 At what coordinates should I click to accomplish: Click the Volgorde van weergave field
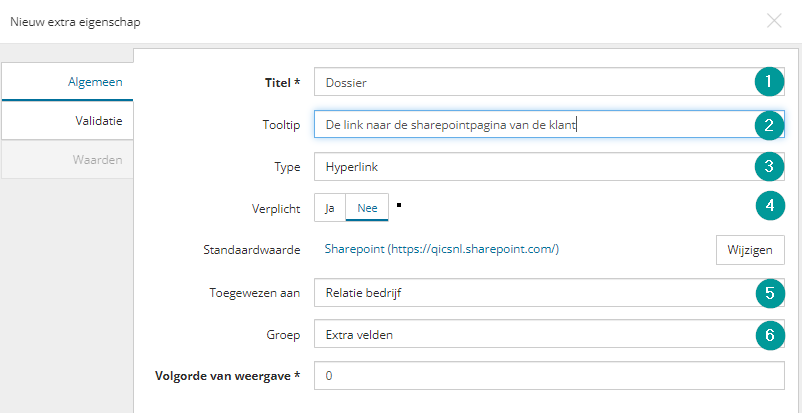point(549,376)
